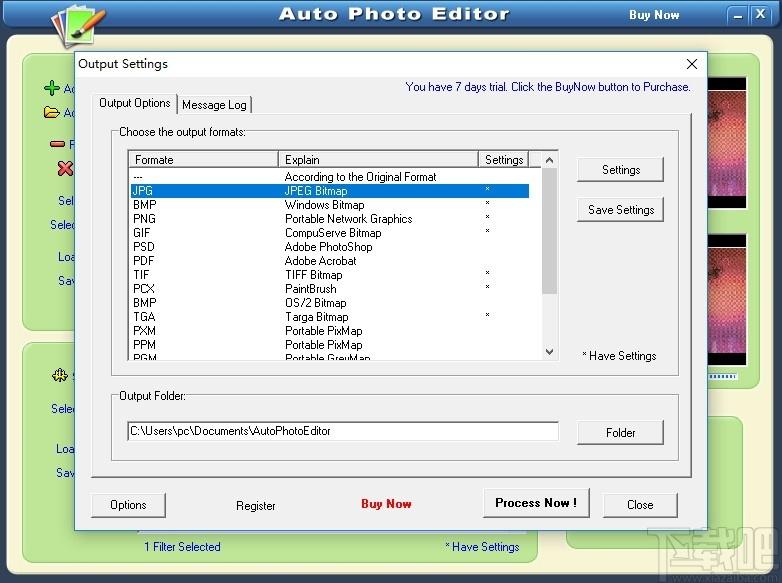Select the TGA Targa Bitmap row
Screen dimensions: 782x583
(x=330, y=317)
